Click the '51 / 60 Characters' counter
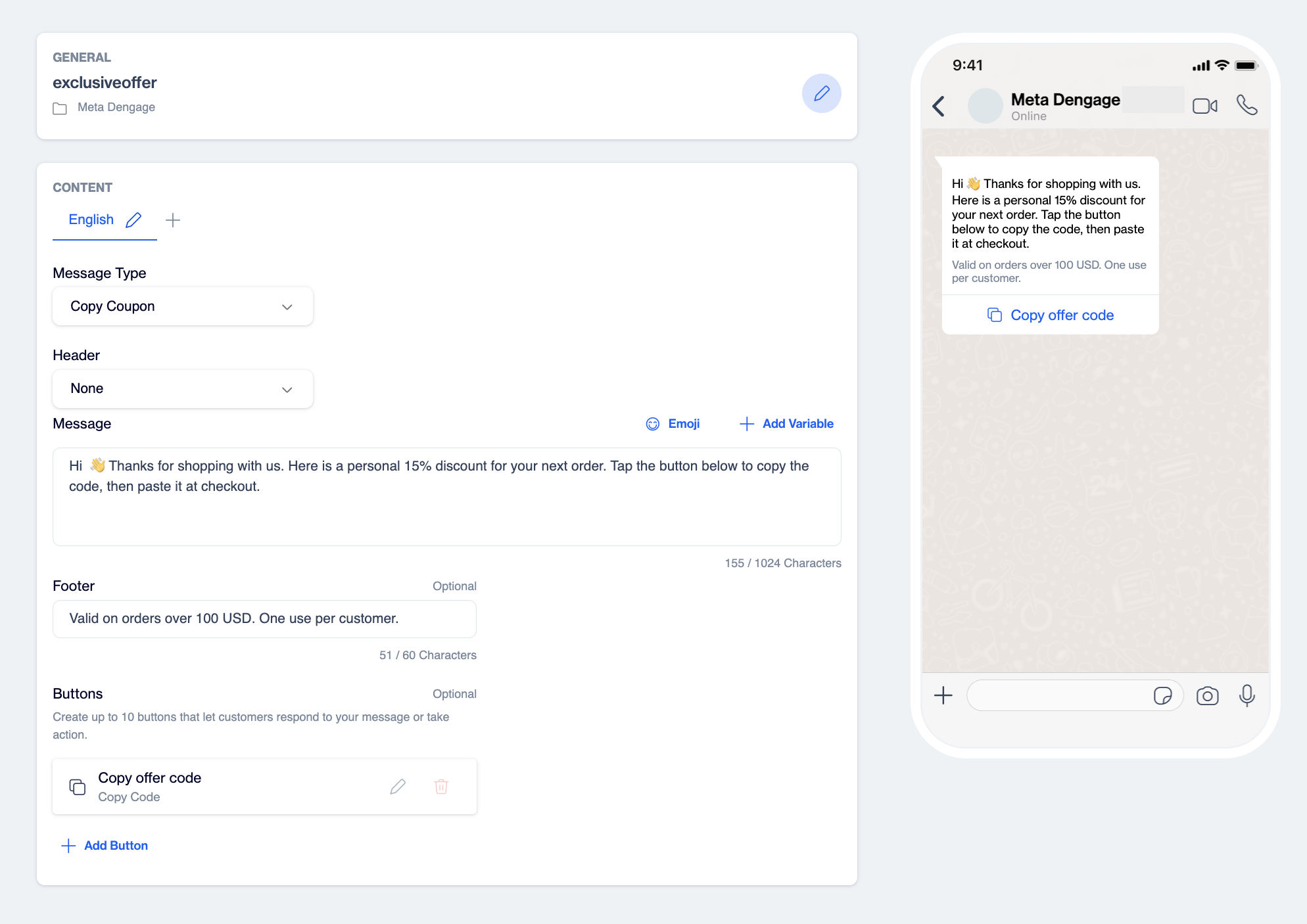Viewport: 1307px width, 924px height. (428, 655)
